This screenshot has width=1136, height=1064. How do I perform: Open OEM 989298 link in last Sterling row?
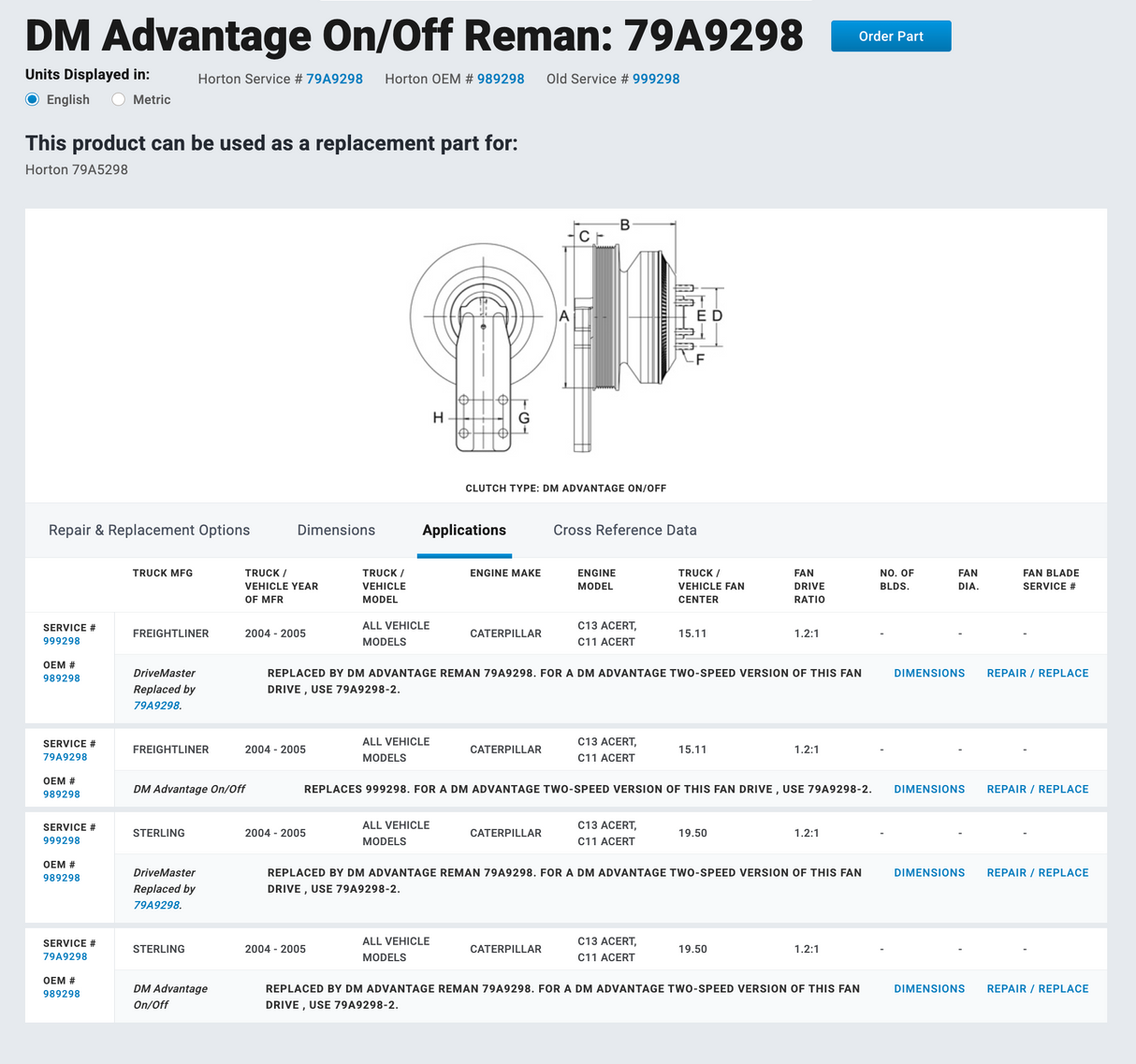tap(62, 994)
